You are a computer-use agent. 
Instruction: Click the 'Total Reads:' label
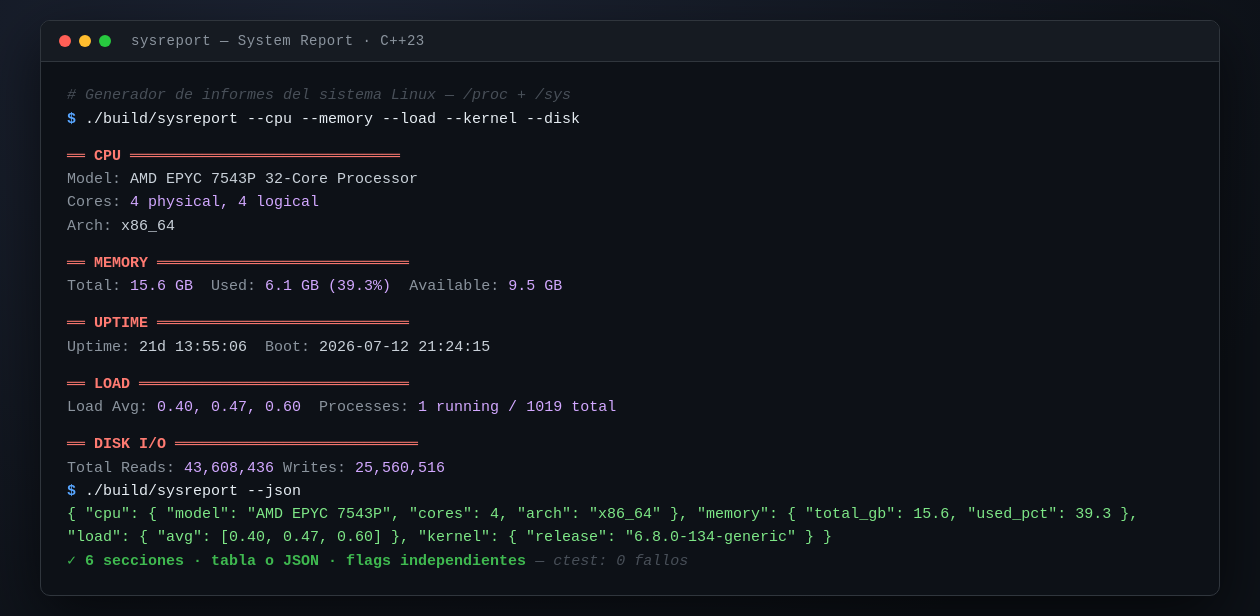tap(121, 468)
